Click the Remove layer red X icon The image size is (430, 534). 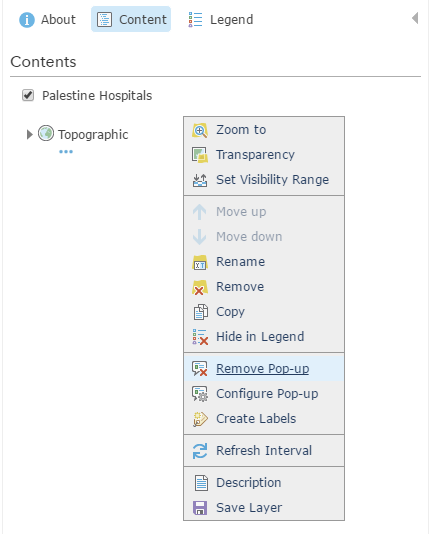(x=200, y=287)
